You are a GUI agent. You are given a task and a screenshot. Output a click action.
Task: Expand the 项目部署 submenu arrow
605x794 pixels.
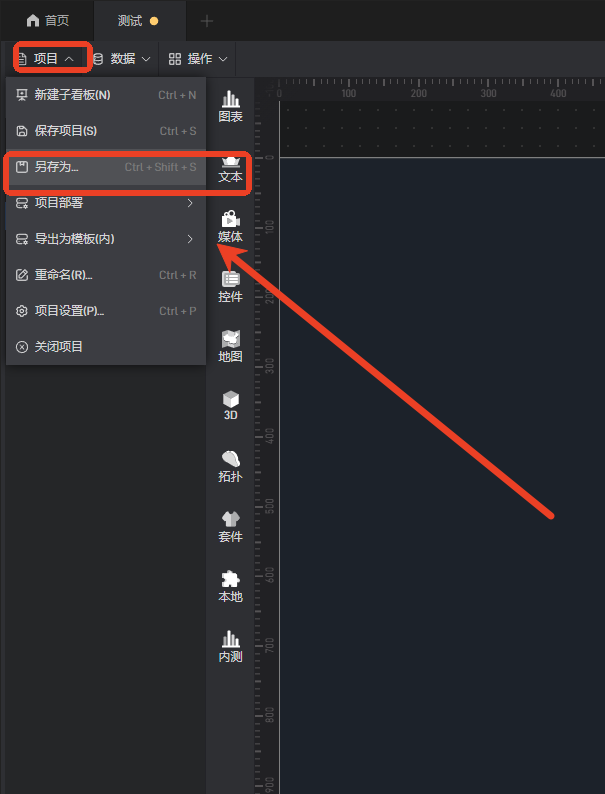(190, 203)
